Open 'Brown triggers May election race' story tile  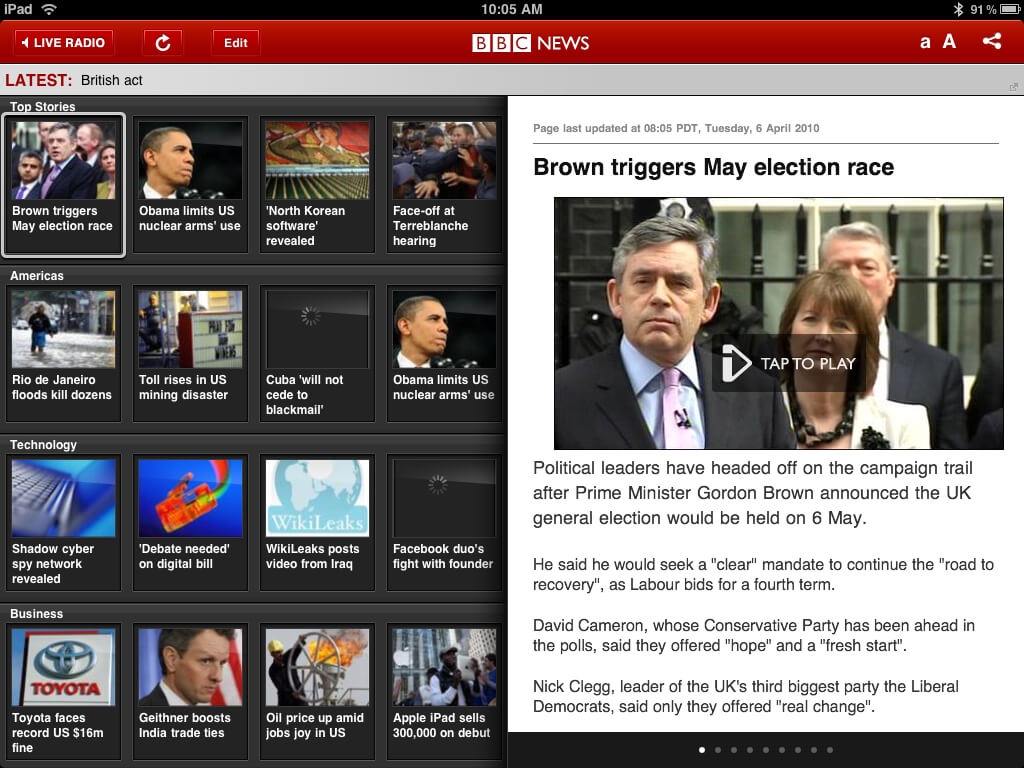pos(63,185)
